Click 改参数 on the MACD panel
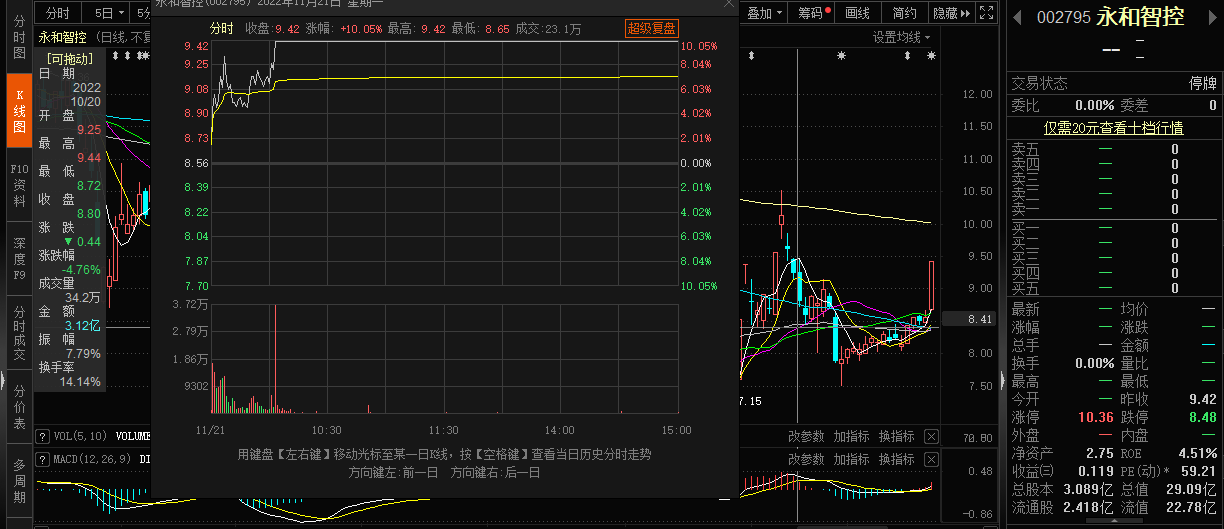 (806, 460)
